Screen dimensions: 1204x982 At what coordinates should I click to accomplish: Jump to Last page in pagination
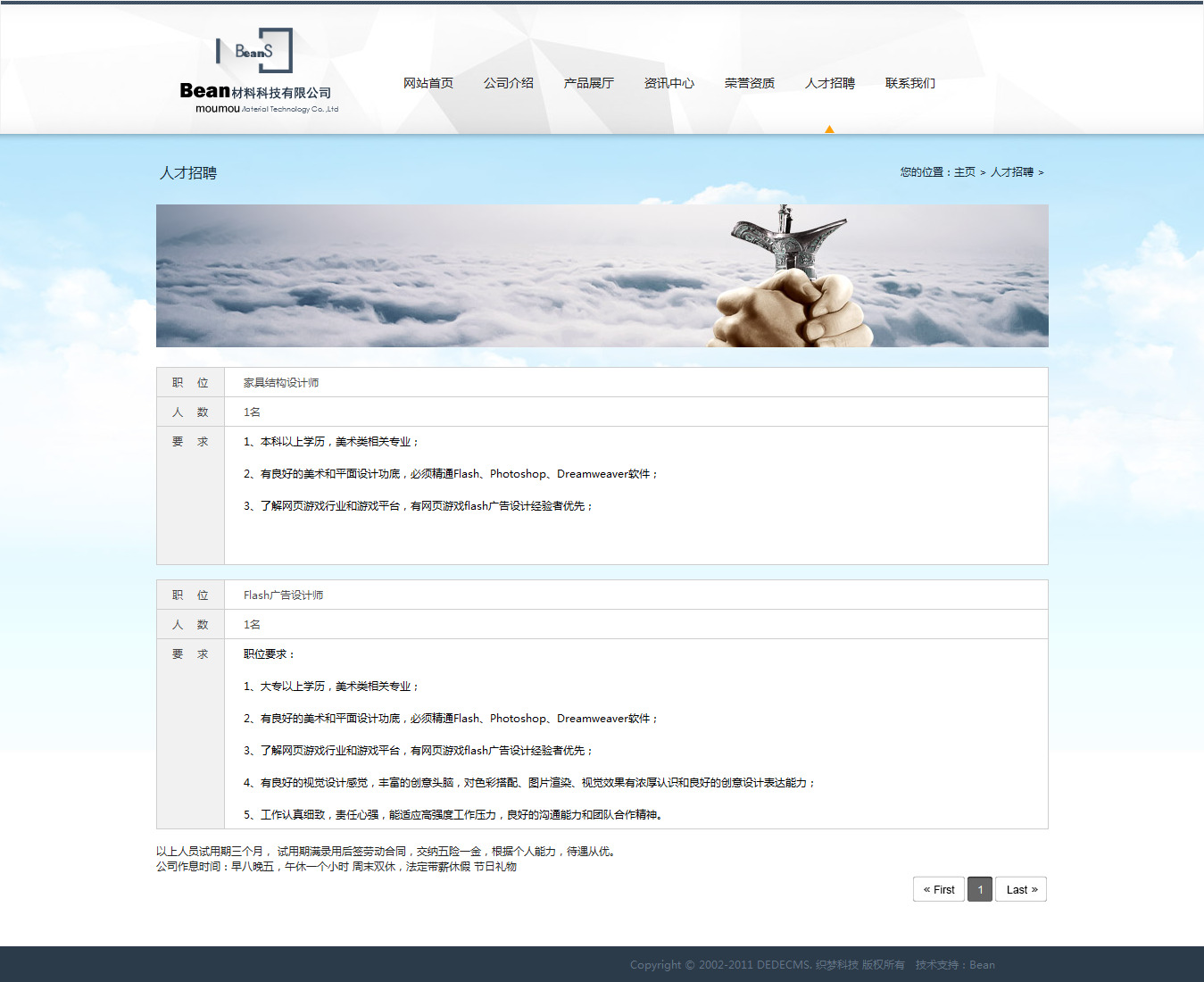pos(1021,889)
